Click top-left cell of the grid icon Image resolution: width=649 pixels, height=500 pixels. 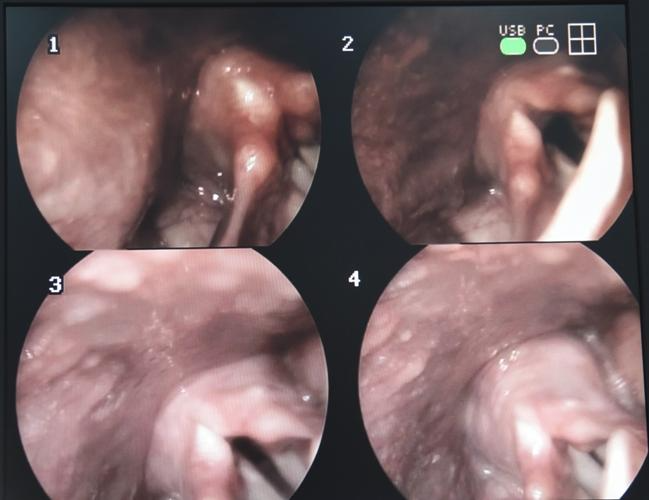[576, 32]
